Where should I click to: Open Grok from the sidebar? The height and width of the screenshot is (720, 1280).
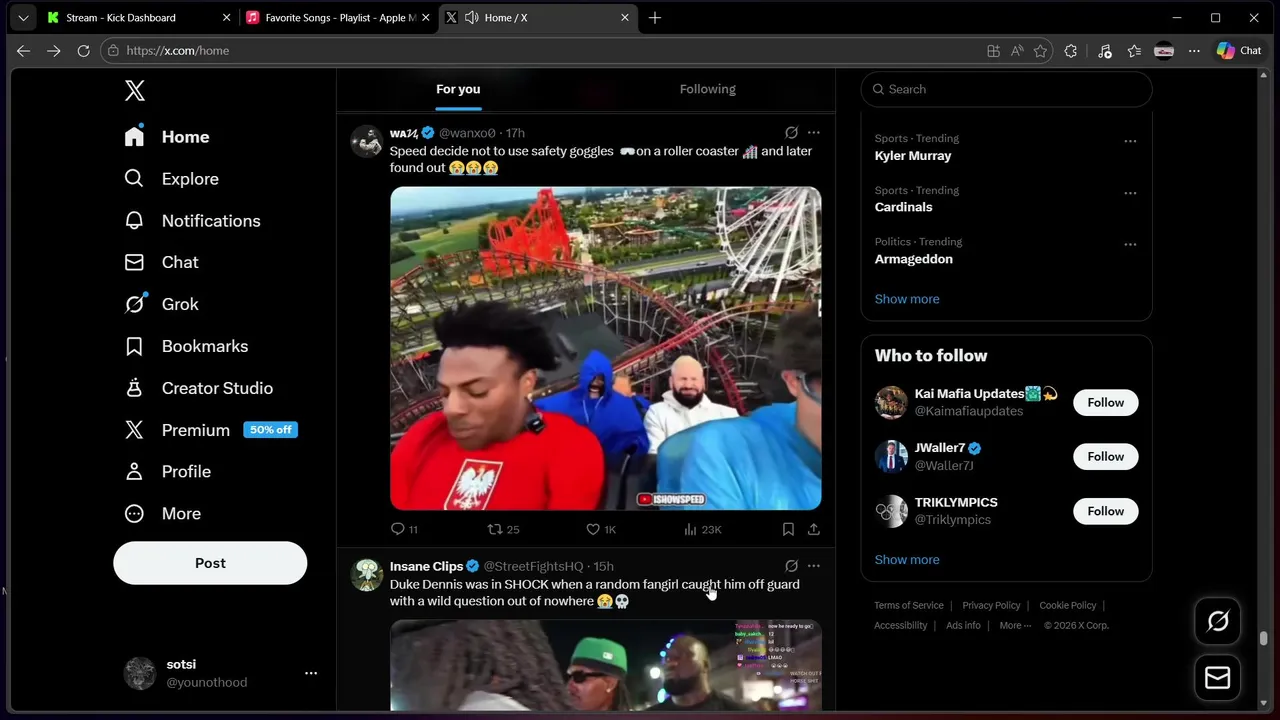pyautogui.click(x=161, y=304)
